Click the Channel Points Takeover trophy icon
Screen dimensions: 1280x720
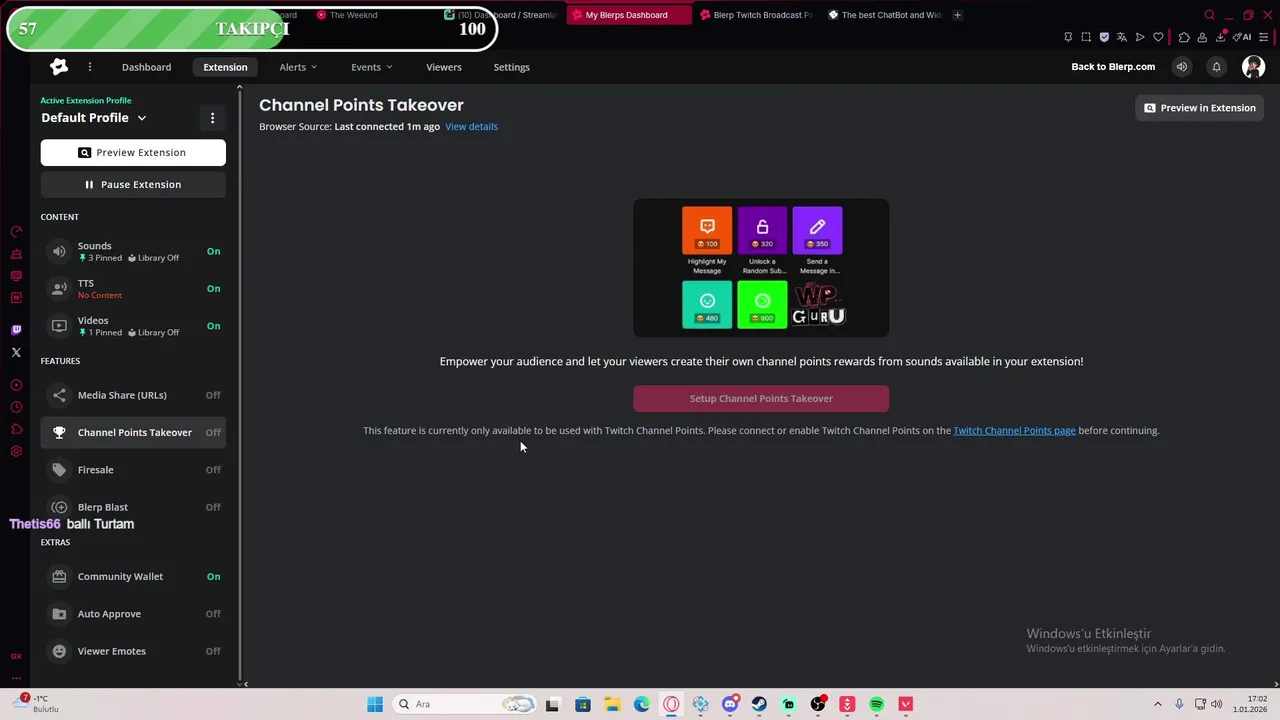[x=59, y=432]
